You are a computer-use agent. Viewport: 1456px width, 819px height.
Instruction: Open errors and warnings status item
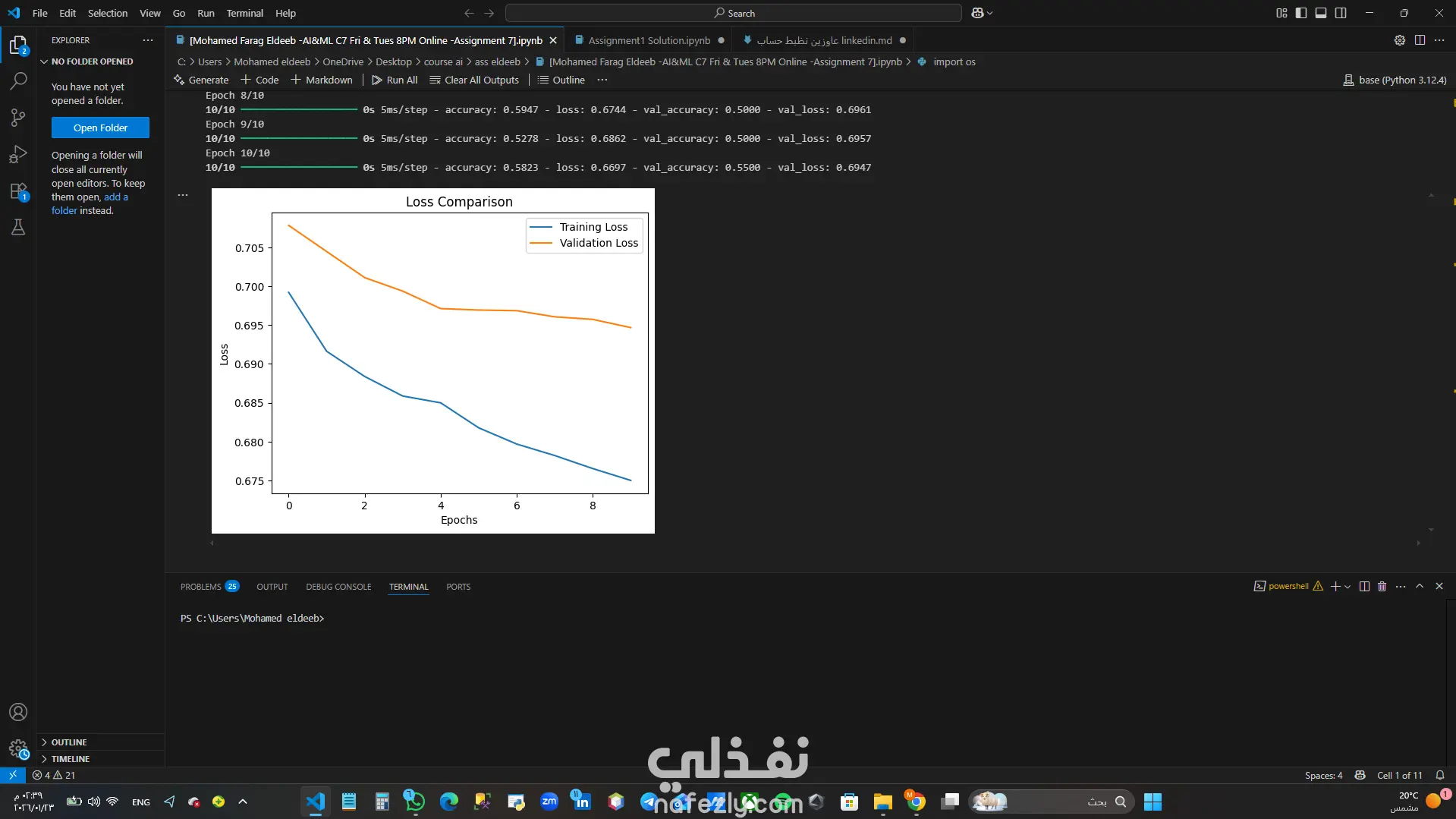[x=54, y=775]
